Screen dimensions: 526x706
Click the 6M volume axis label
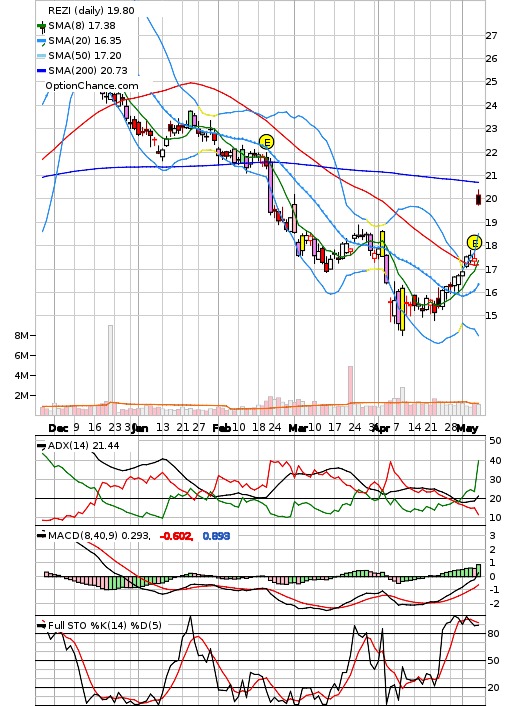[22, 355]
